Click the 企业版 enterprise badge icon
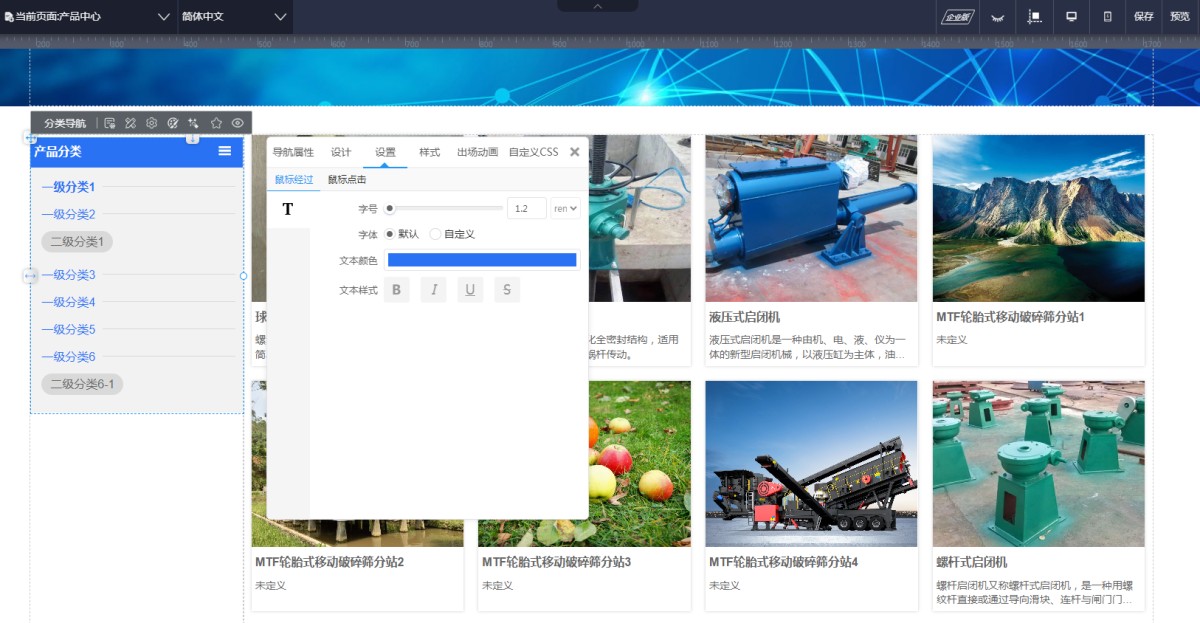Image resolution: width=1200 pixels, height=623 pixels. click(958, 17)
